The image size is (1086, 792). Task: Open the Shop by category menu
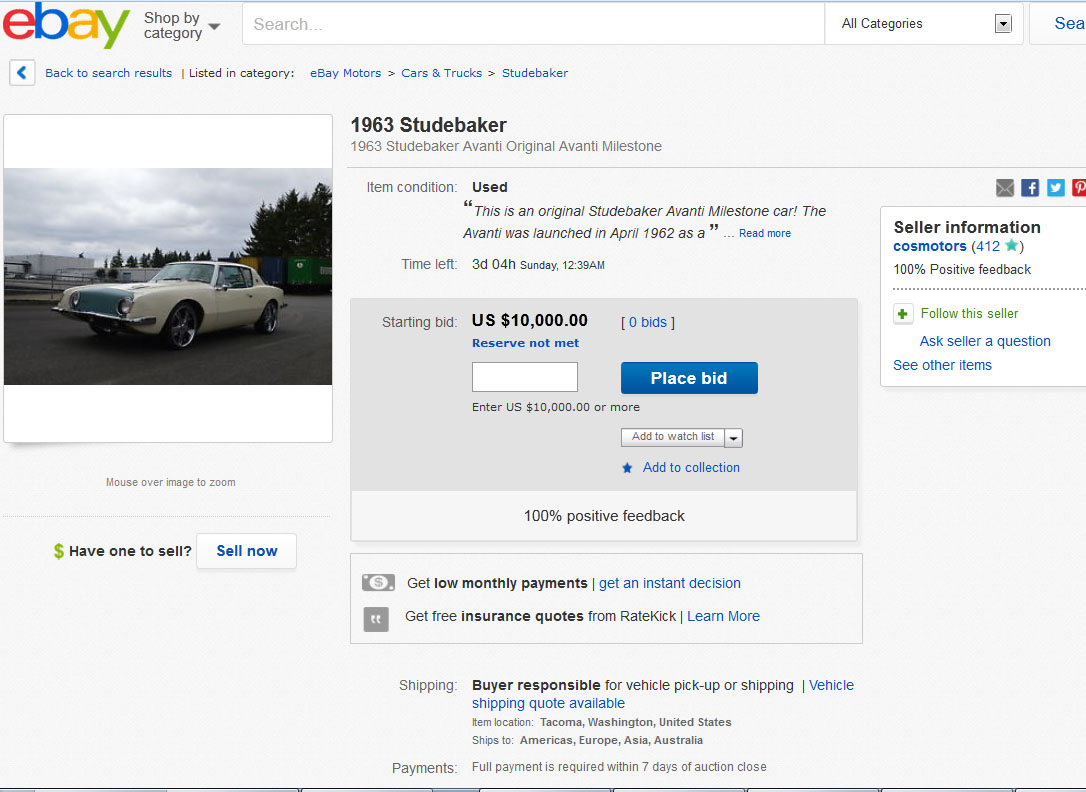click(x=181, y=25)
